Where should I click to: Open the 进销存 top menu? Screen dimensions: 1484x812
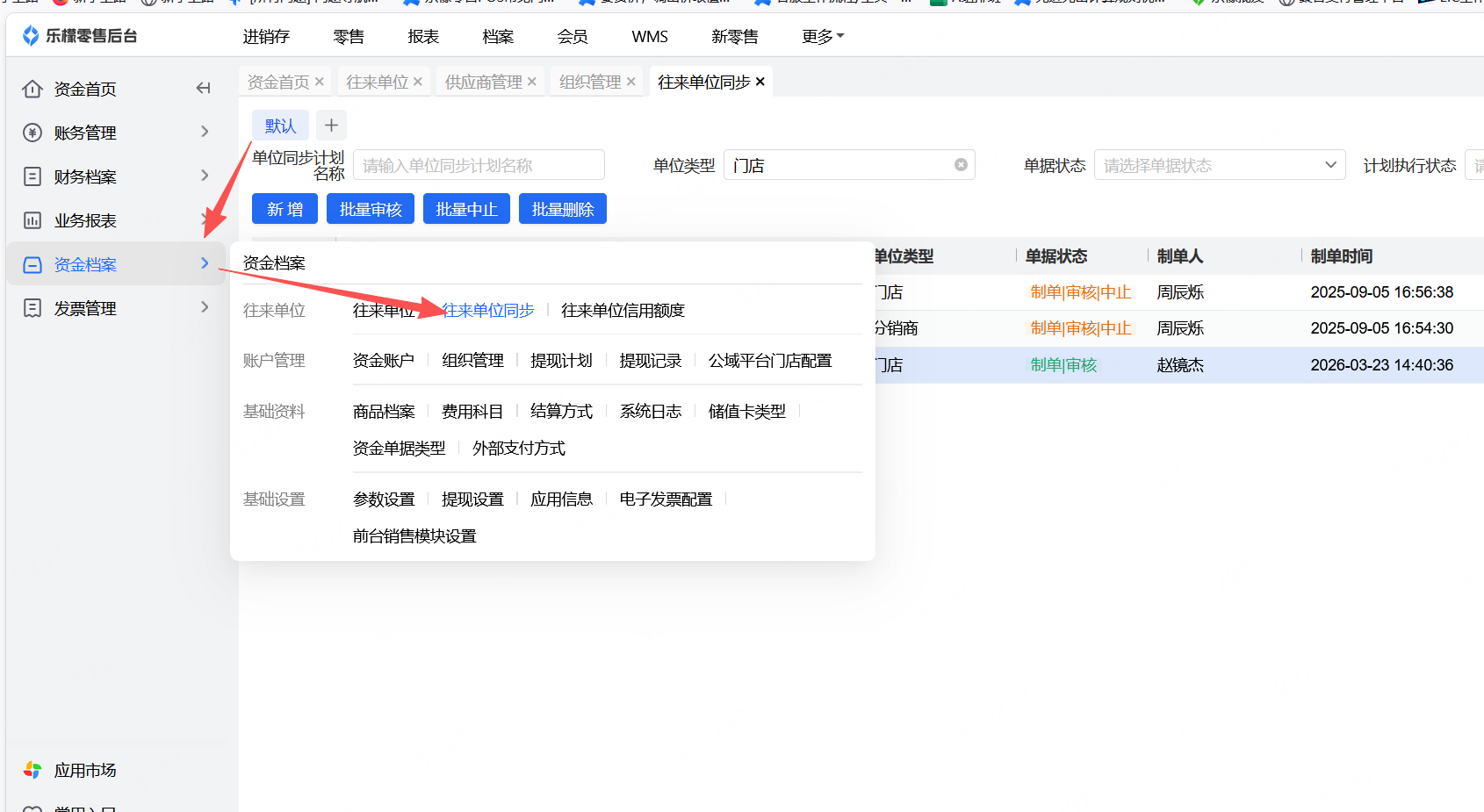(266, 36)
